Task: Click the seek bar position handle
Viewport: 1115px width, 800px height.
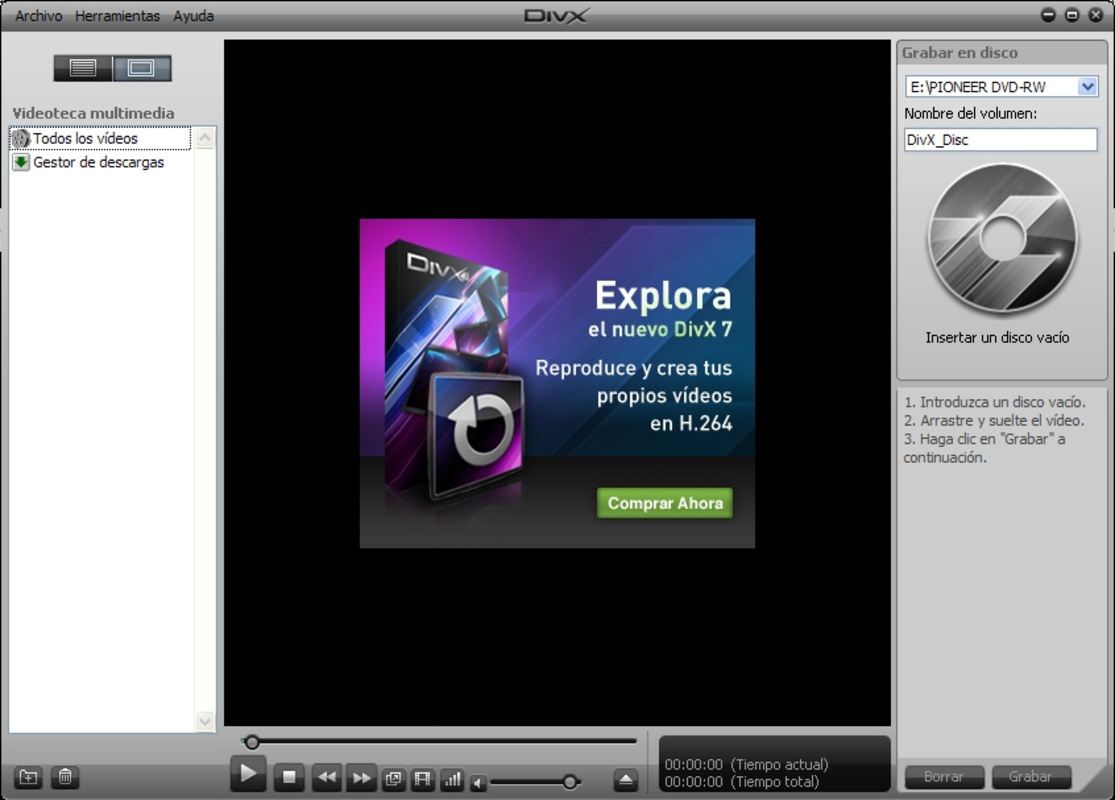Action: click(251, 742)
